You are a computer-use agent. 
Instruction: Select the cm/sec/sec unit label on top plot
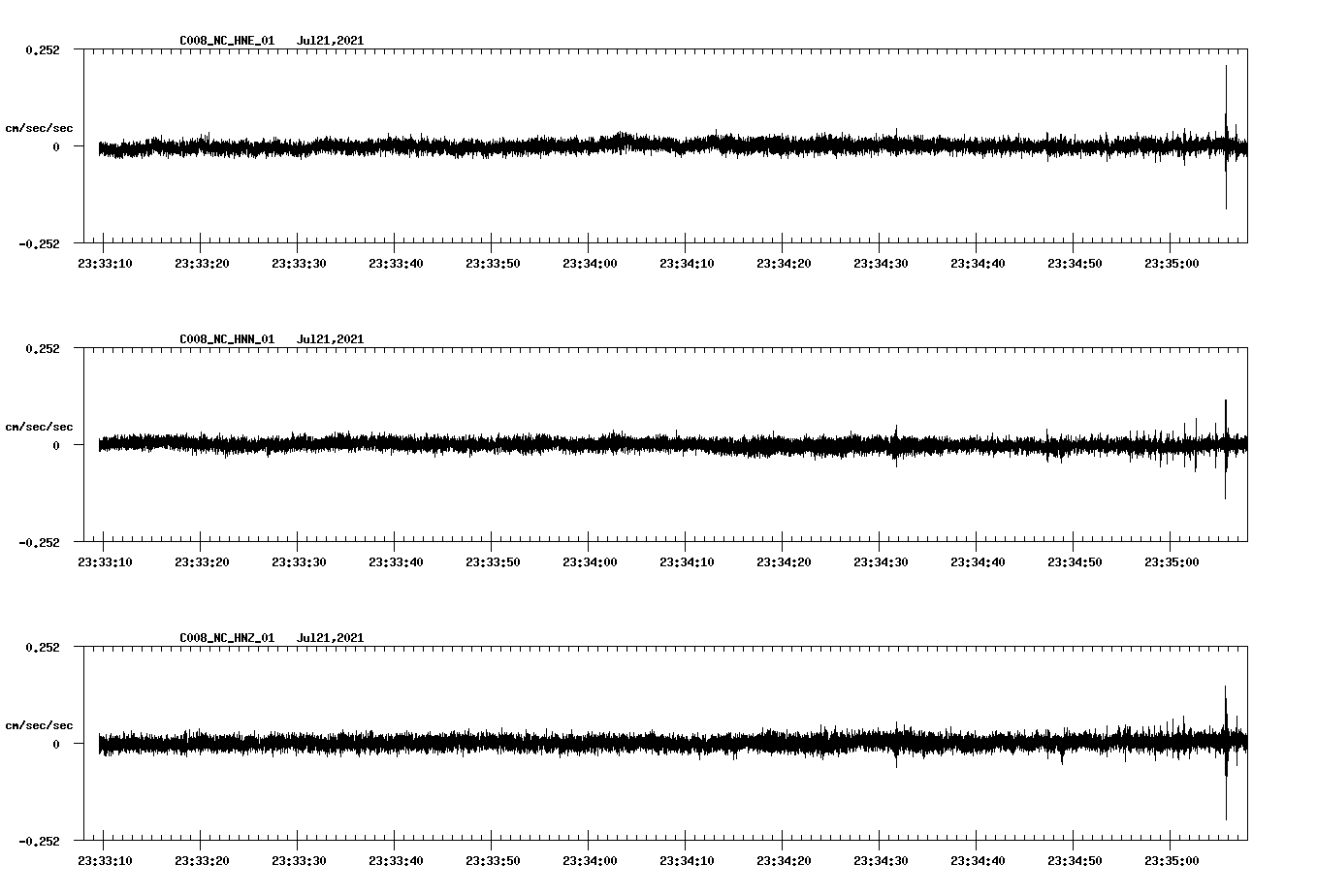(x=40, y=127)
